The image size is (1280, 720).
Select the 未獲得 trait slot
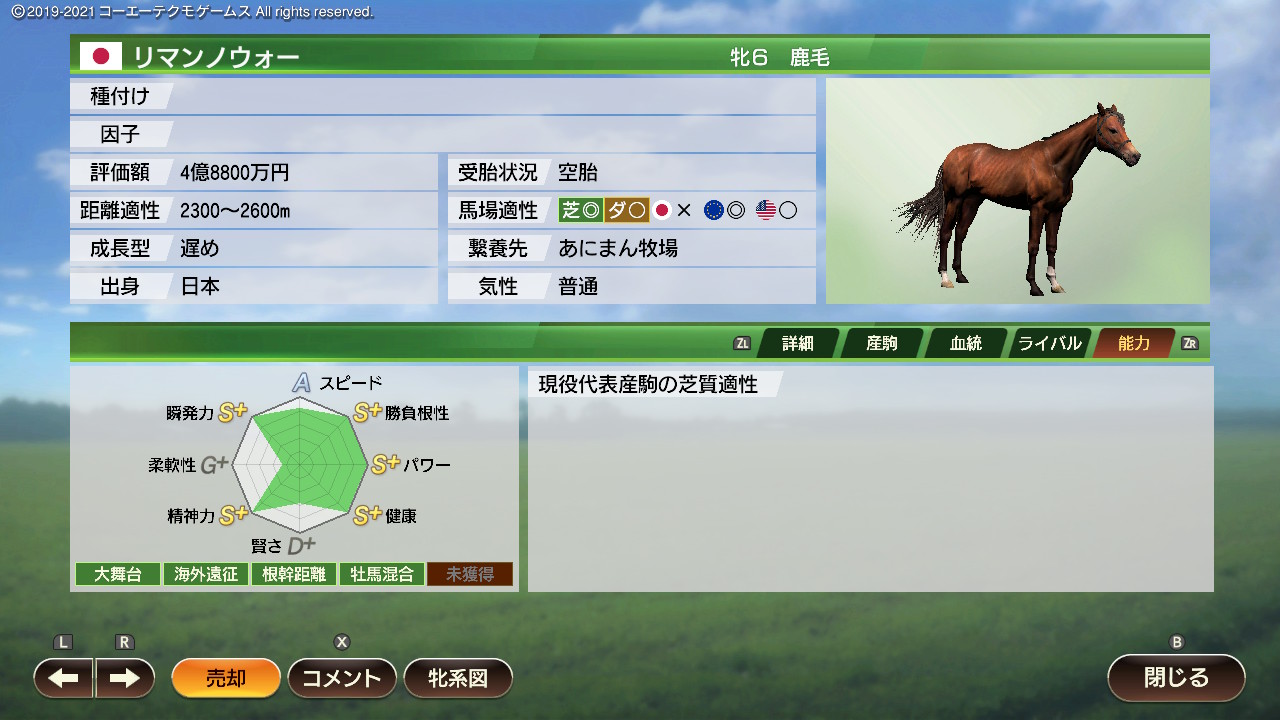[470, 574]
